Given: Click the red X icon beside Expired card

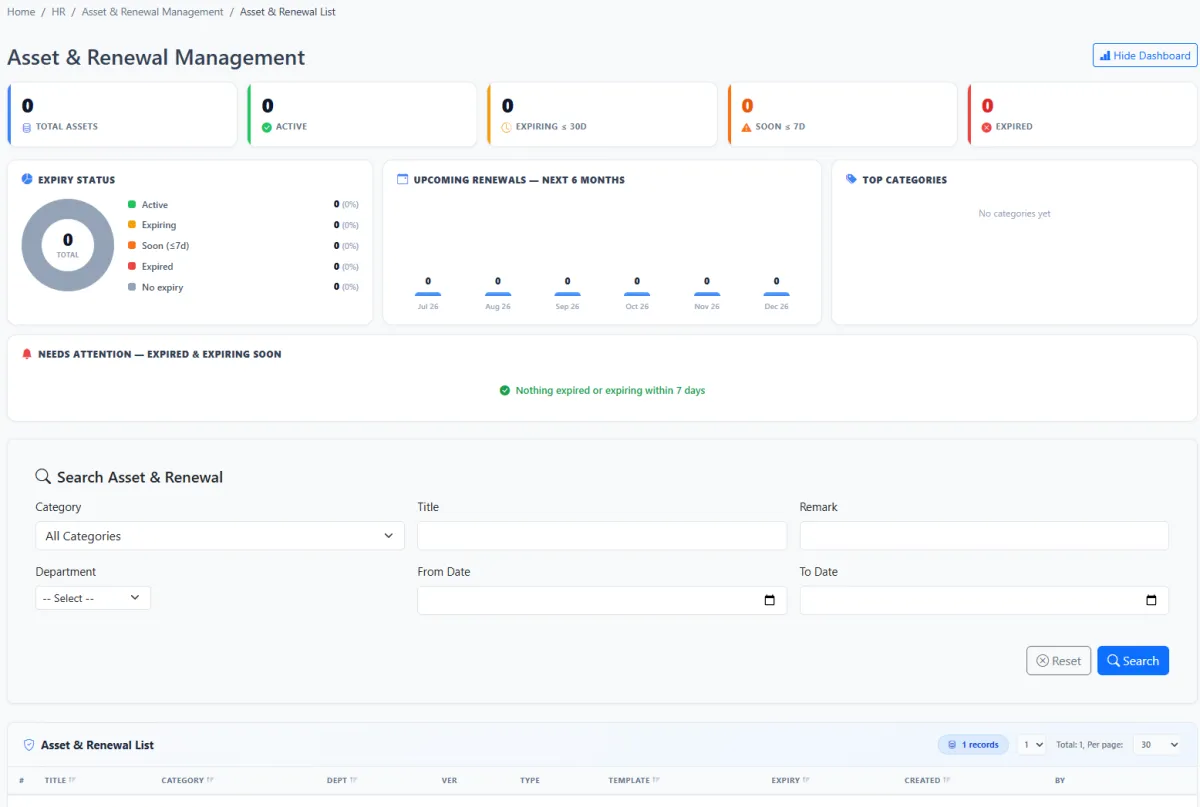Looking at the screenshot, I should [x=987, y=127].
